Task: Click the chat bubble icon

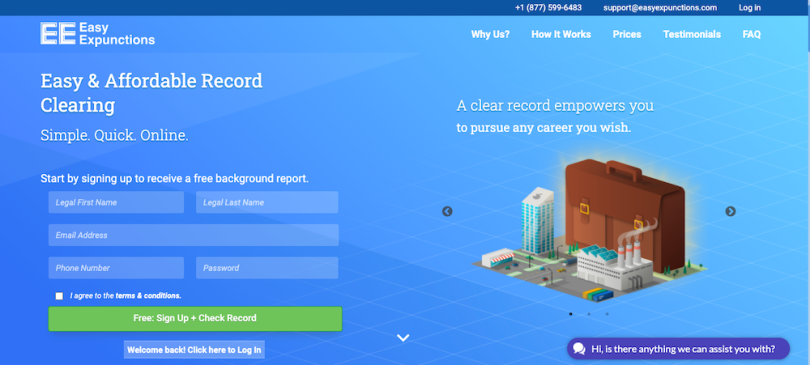Action: click(x=579, y=349)
